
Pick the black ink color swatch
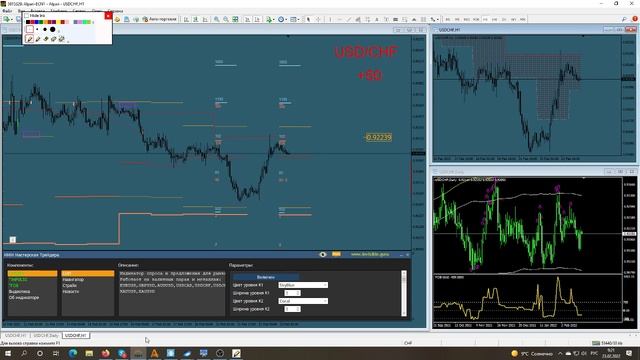click(28, 22)
